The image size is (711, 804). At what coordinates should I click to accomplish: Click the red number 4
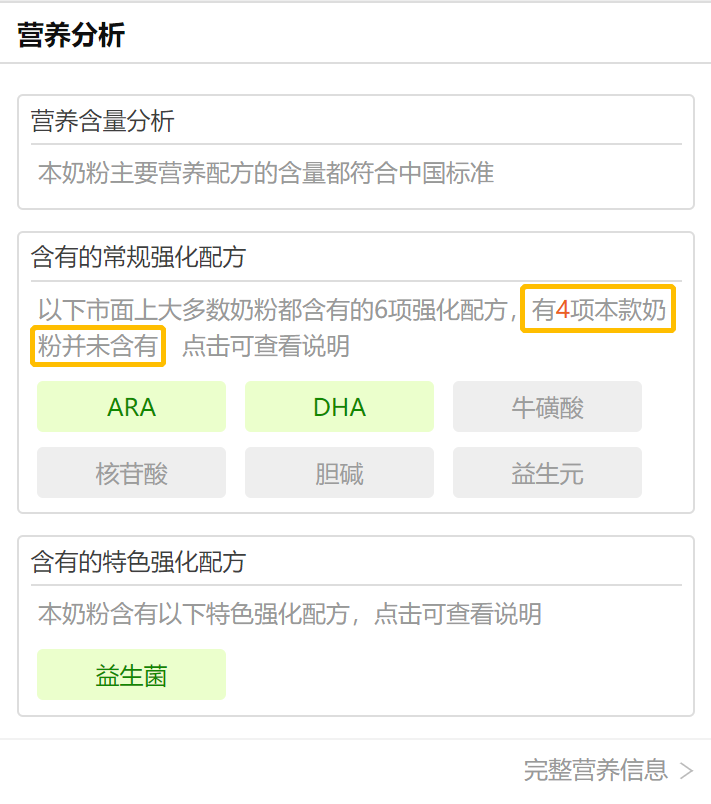tap(562, 310)
